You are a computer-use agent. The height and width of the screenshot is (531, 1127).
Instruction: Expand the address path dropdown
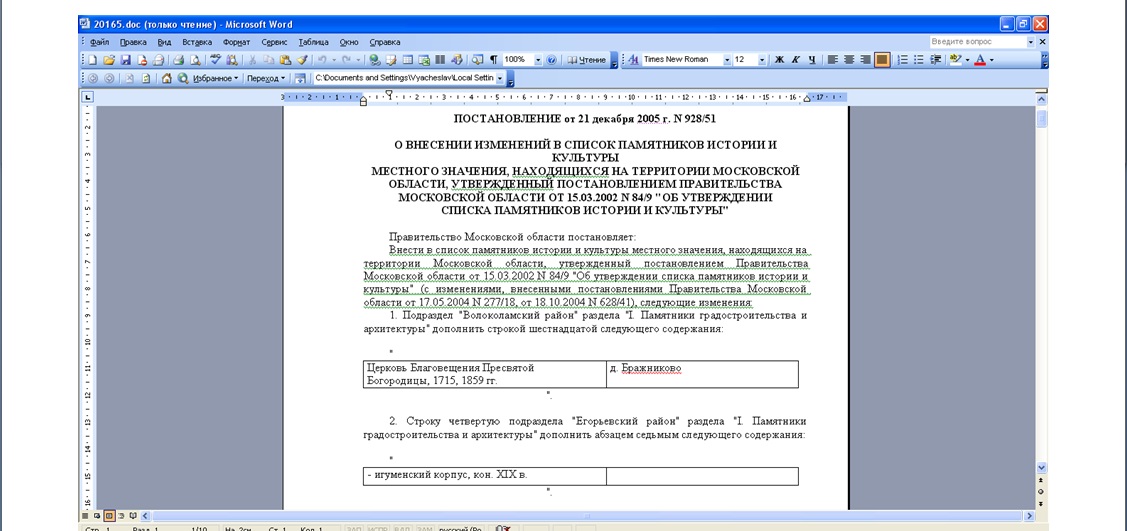(500, 78)
